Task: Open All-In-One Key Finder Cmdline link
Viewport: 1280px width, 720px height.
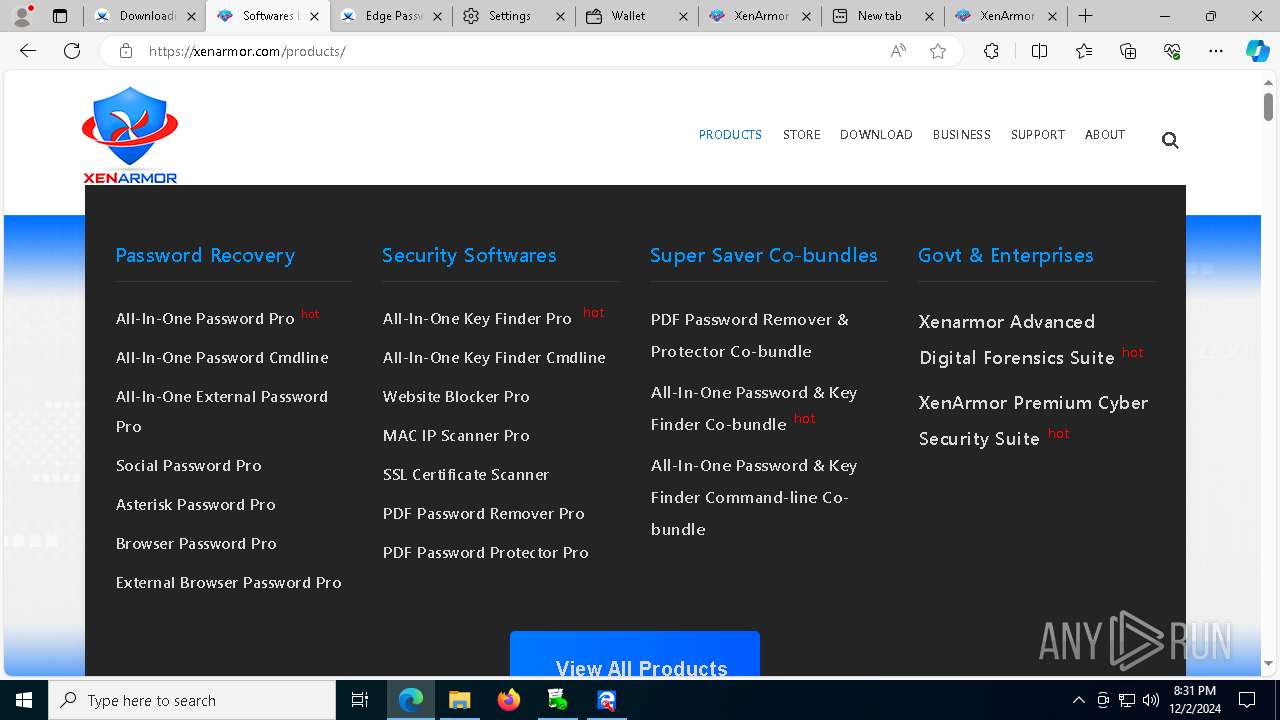Action: point(494,358)
